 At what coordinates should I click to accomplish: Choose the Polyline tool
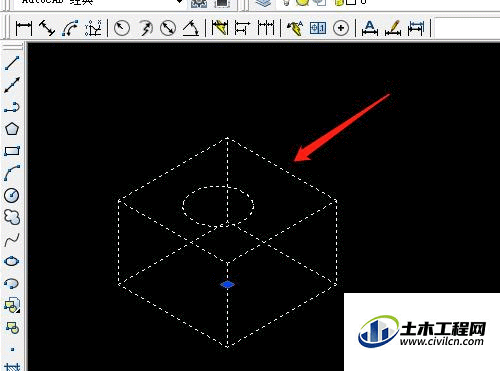[x=12, y=107]
